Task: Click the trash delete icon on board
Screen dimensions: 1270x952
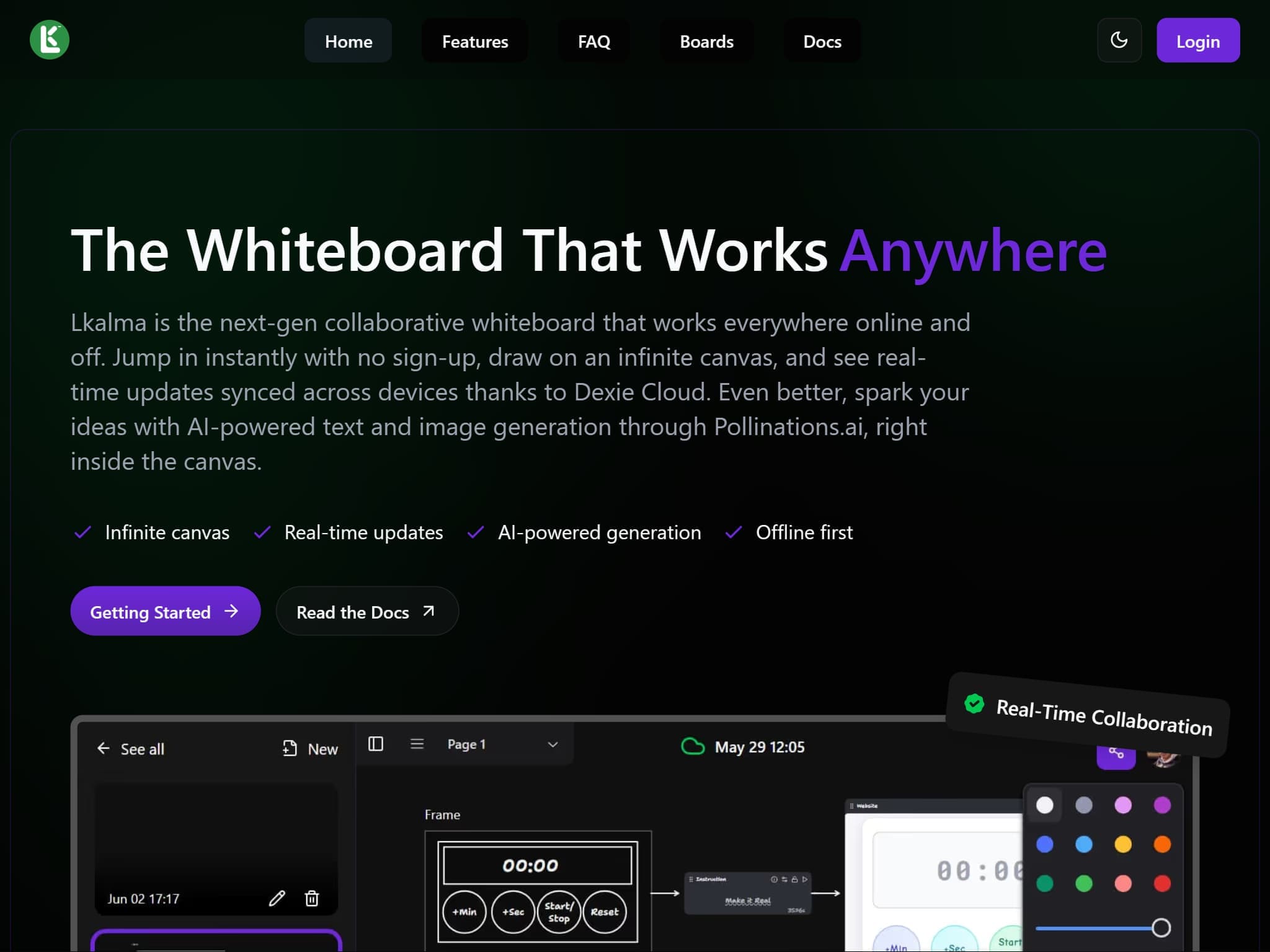Action: pos(312,898)
